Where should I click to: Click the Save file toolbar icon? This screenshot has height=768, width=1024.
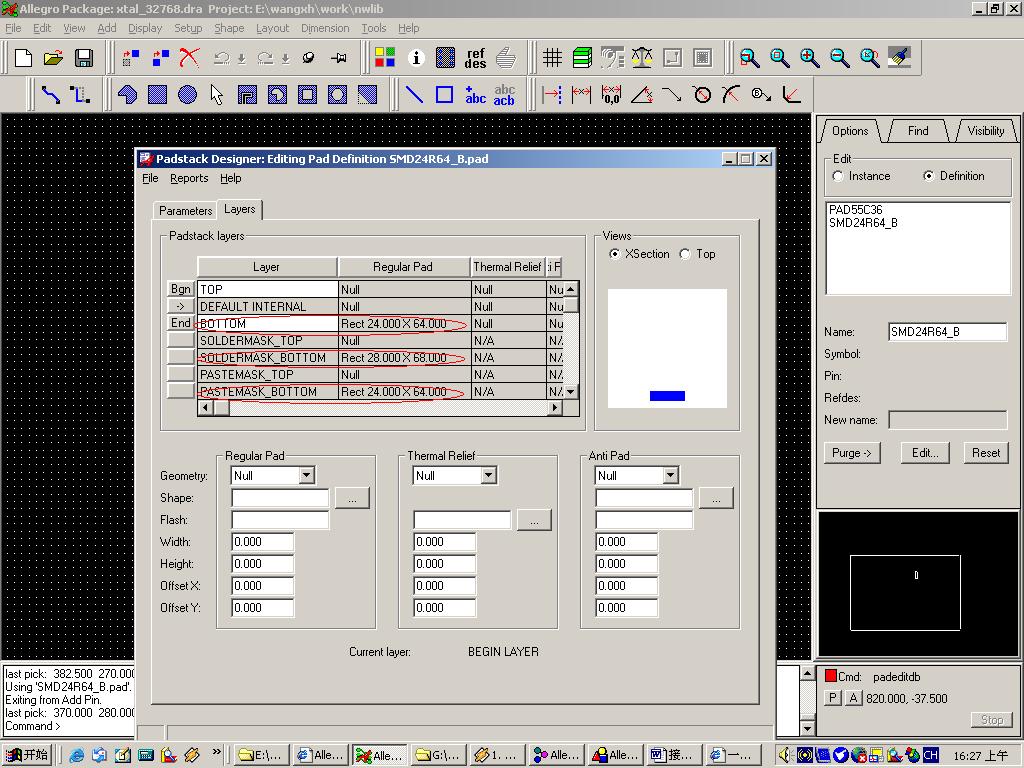[x=84, y=58]
